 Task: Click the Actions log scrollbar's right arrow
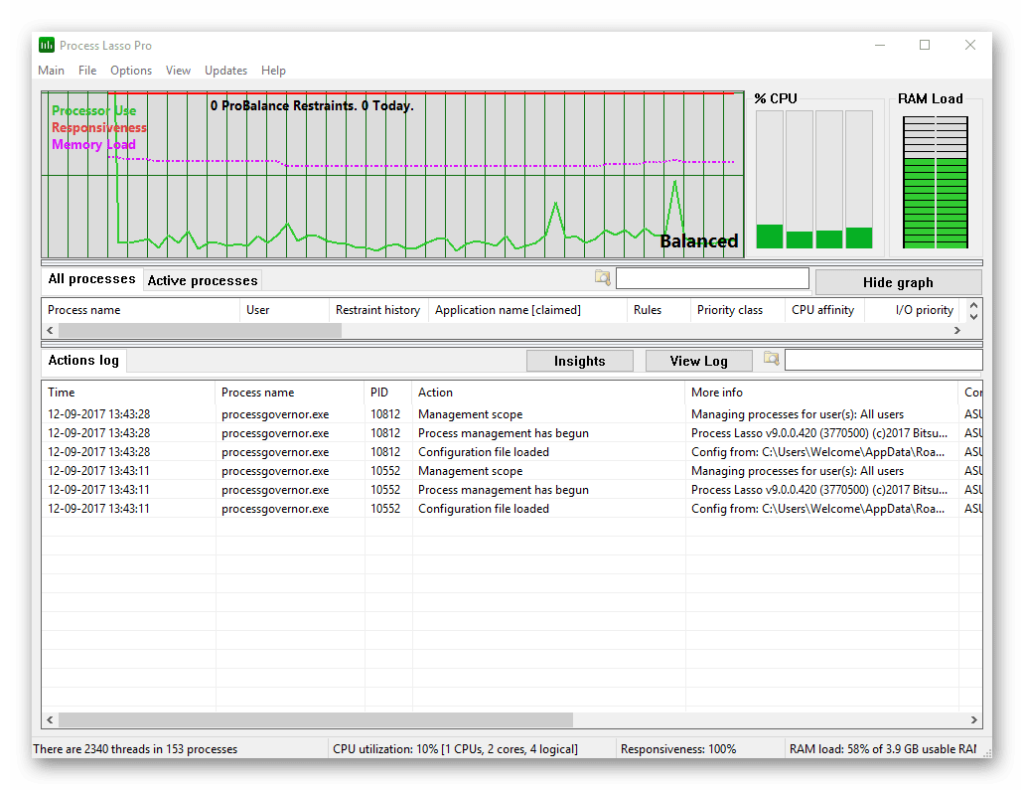pos(974,719)
